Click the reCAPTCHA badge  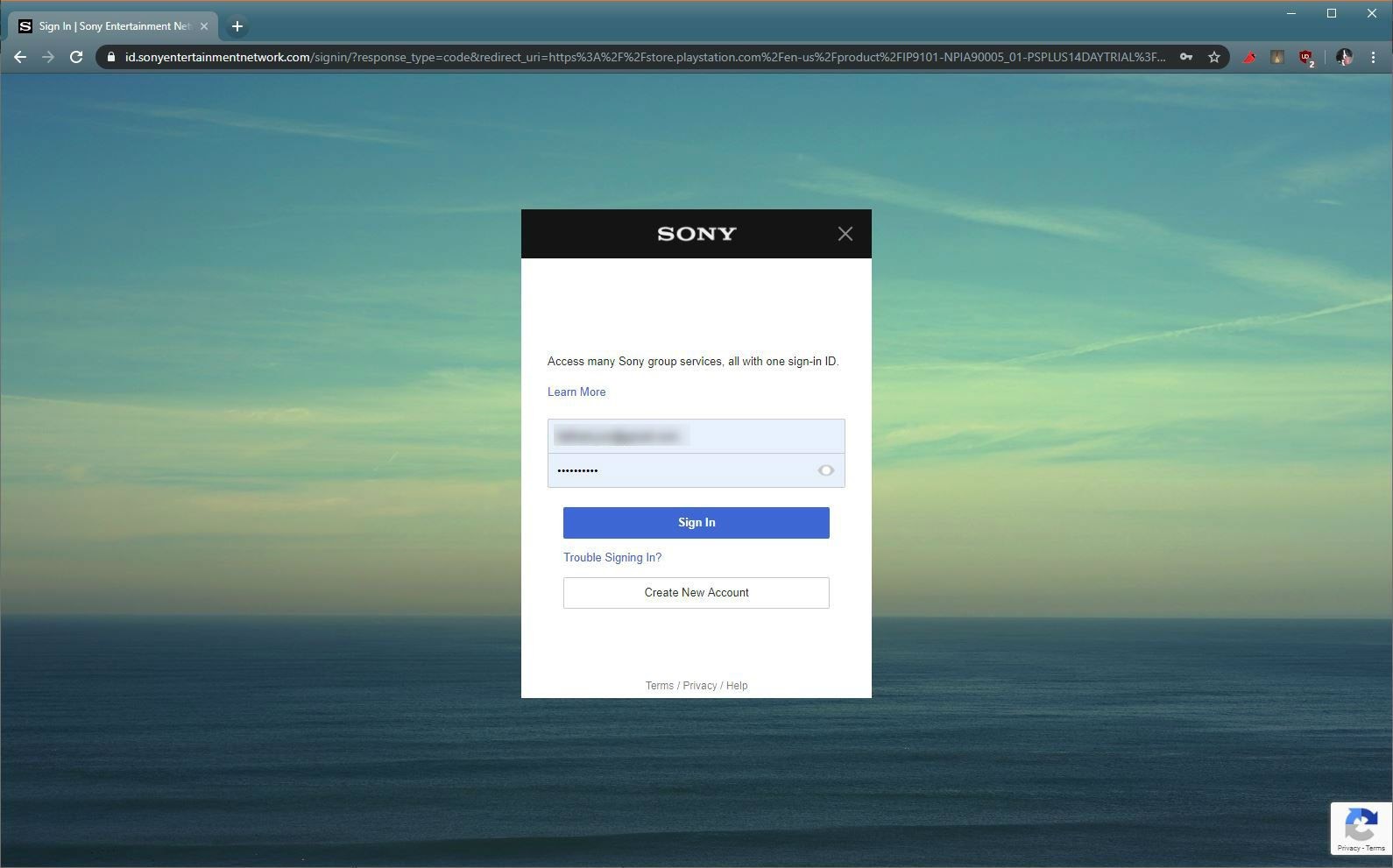coord(1361,828)
